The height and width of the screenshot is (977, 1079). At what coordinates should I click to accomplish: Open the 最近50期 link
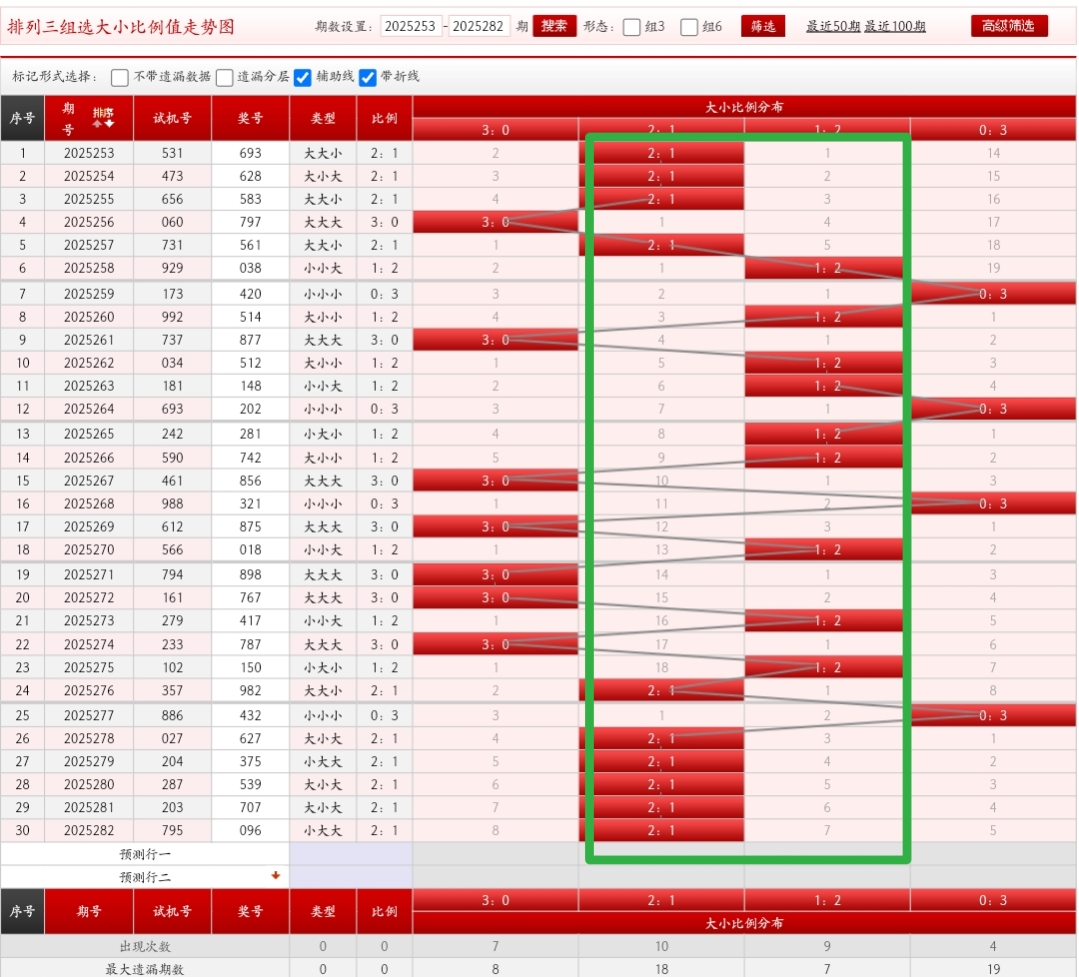833,26
